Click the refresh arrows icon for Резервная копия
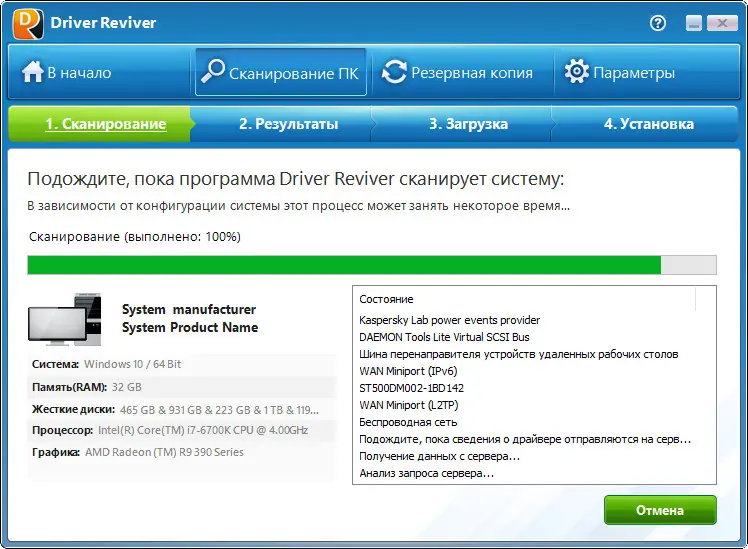This screenshot has height=549, width=748. [394, 72]
